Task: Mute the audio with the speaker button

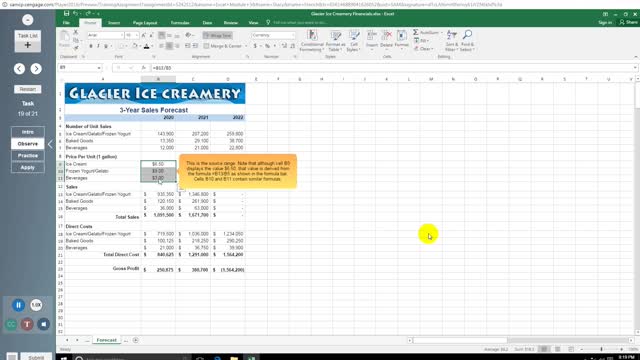Action: coord(43,324)
